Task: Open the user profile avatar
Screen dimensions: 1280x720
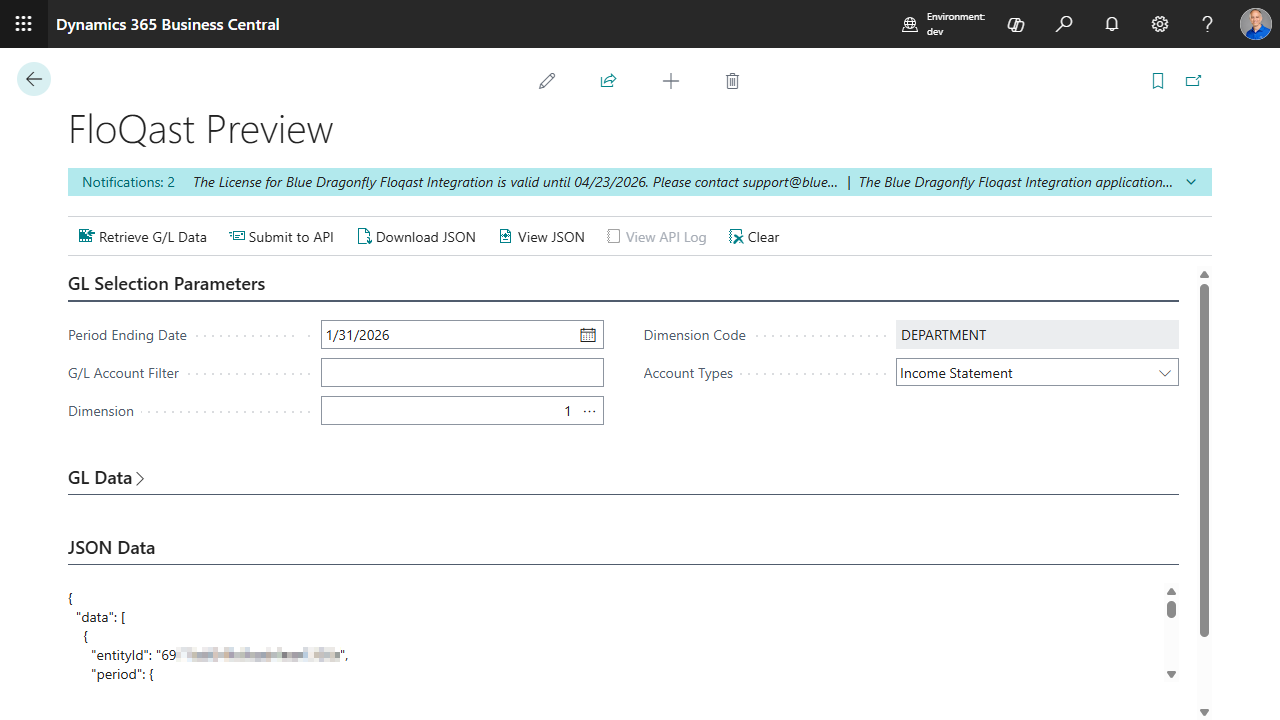Action: (x=1256, y=24)
